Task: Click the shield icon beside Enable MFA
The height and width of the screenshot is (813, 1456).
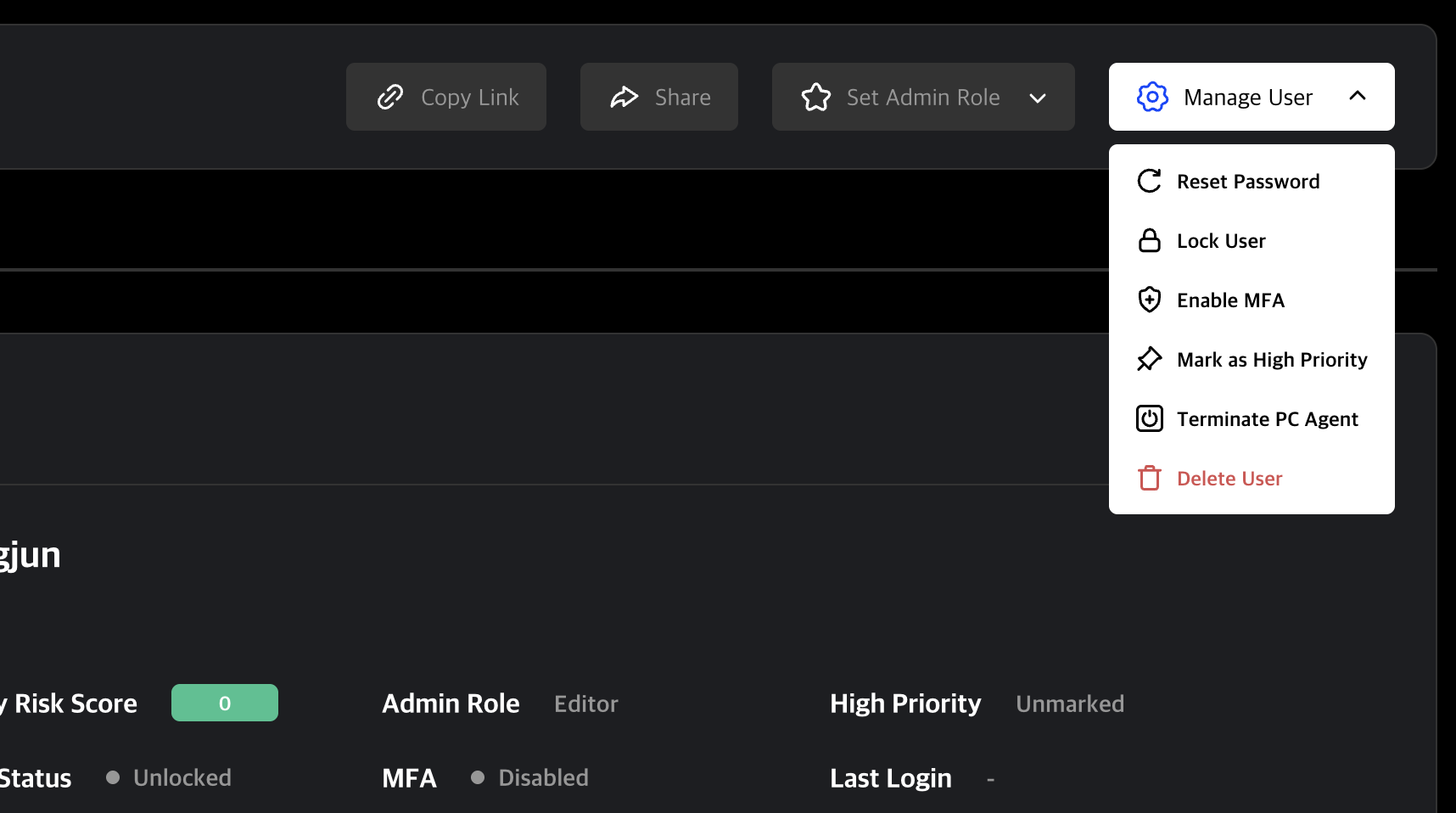Action: point(1150,300)
